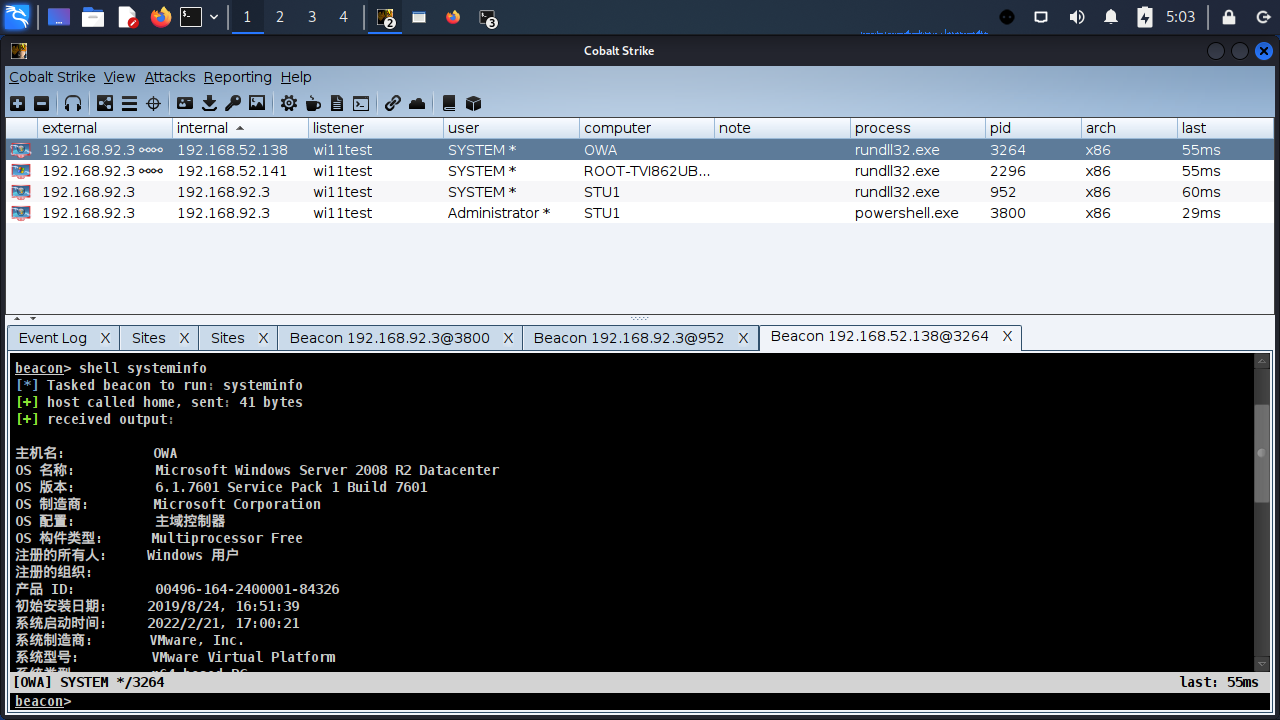The image size is (1280, 720).
Task: Open the Reporting menu
Action: 238,77
